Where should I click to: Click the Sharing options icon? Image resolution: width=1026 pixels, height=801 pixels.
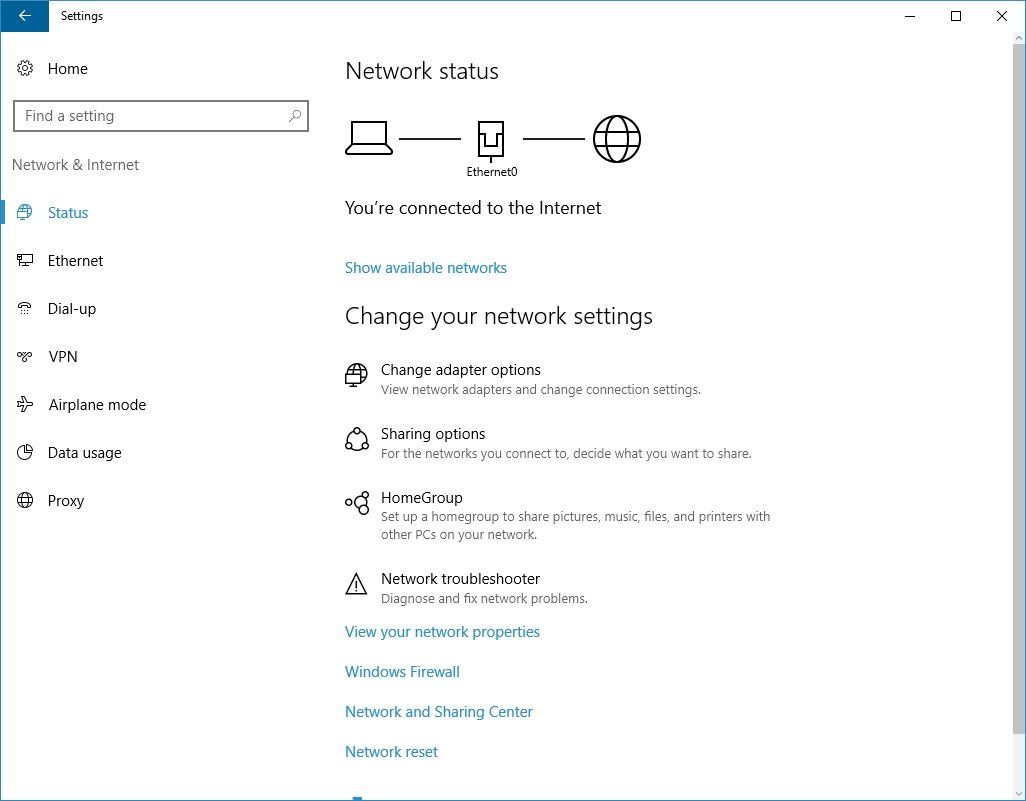pyautogui.click(x=356, y=440)
